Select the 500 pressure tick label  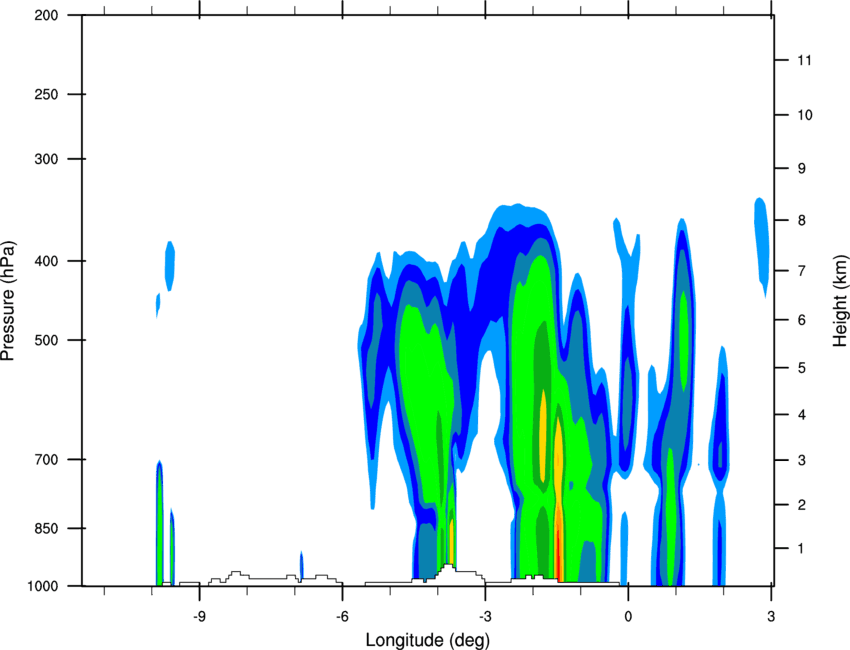click(x=46, y=340)
